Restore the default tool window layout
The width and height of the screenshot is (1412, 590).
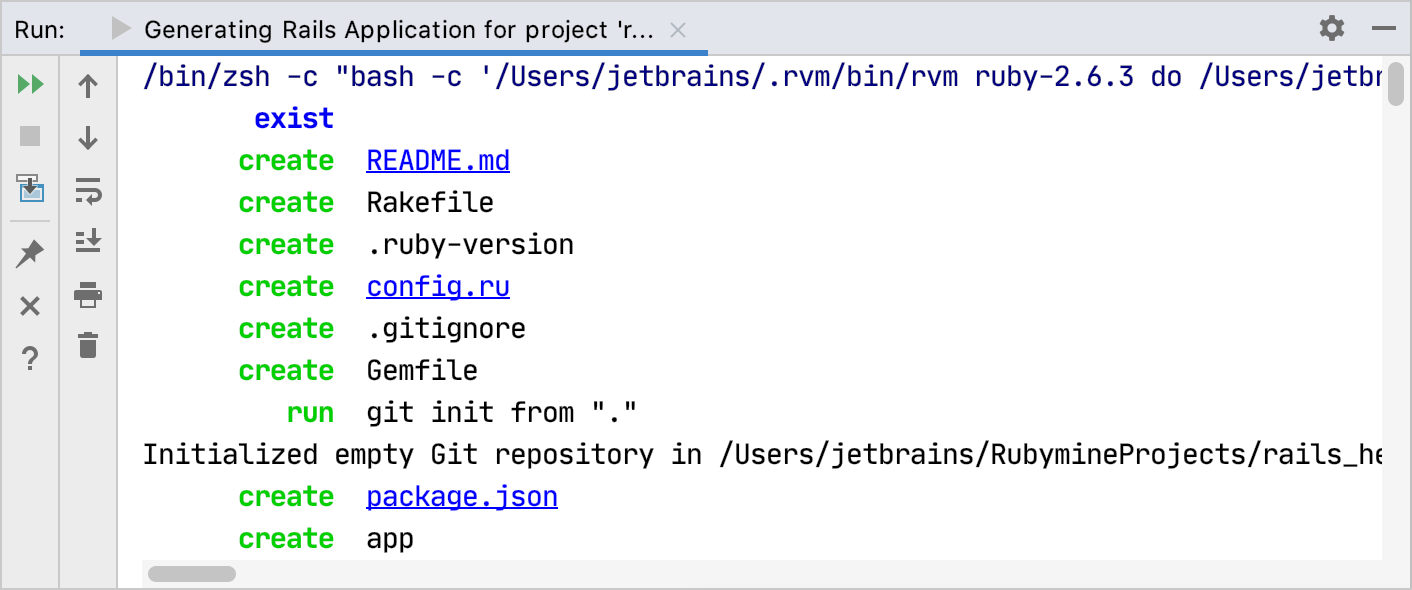(30, 190)
